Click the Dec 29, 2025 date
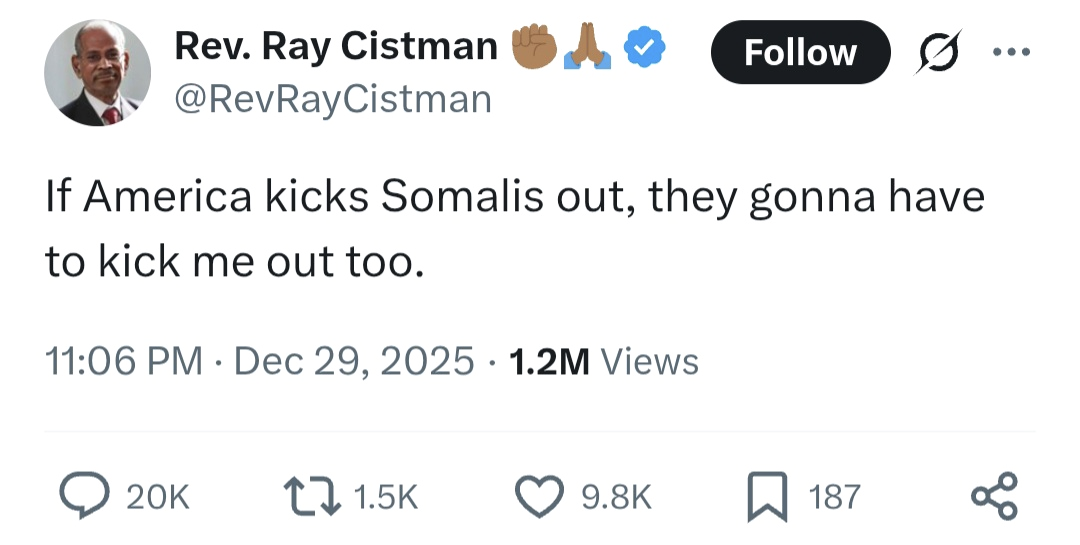Screen dimensions: 1080x545 pos(354,361)
